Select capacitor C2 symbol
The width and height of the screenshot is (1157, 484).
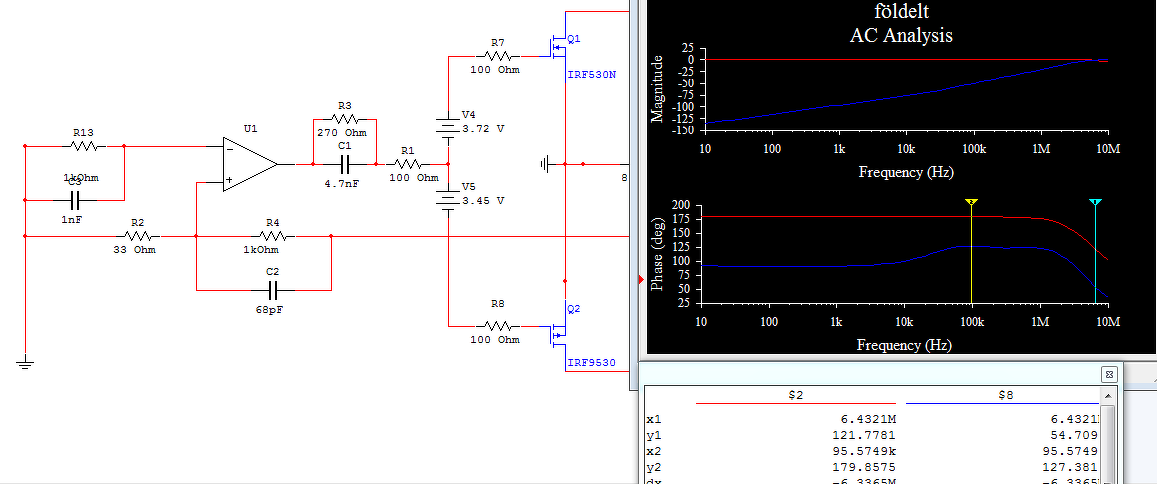coord(274,290)
